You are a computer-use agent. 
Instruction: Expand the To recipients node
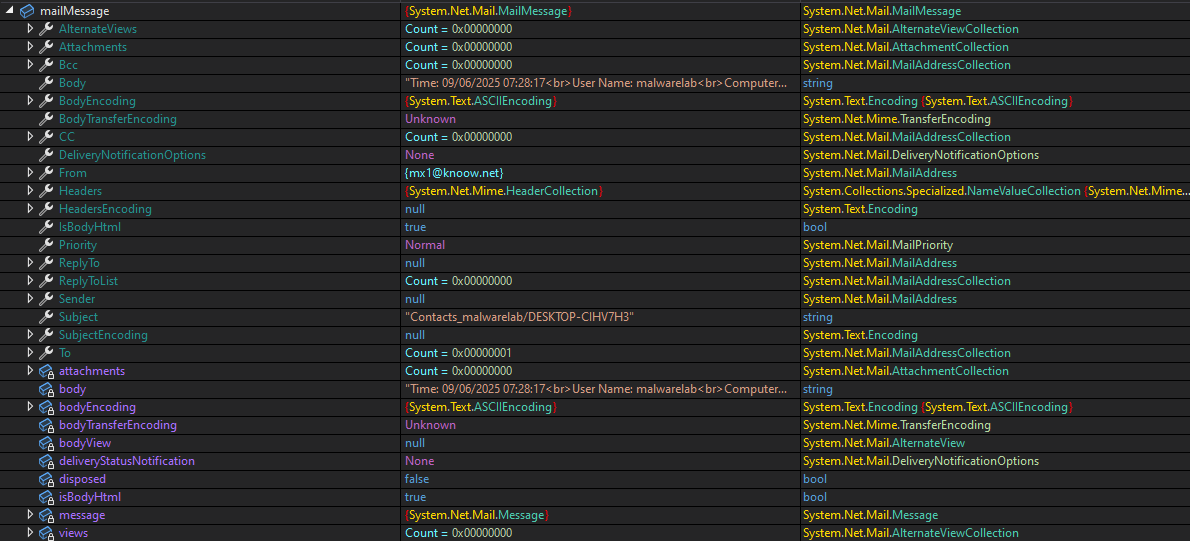[30, 353]
